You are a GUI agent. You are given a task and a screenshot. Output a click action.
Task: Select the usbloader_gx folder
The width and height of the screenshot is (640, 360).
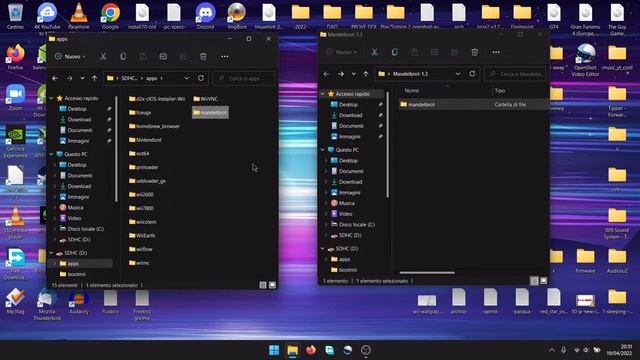[147, 181]
